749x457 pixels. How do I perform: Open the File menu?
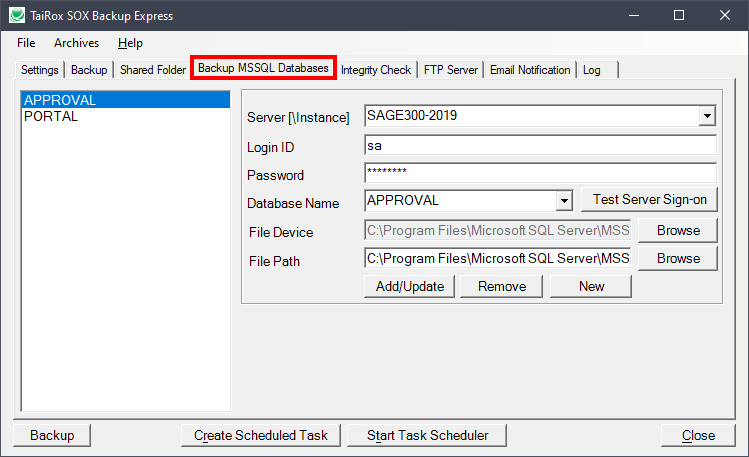[x=26, y=43]
